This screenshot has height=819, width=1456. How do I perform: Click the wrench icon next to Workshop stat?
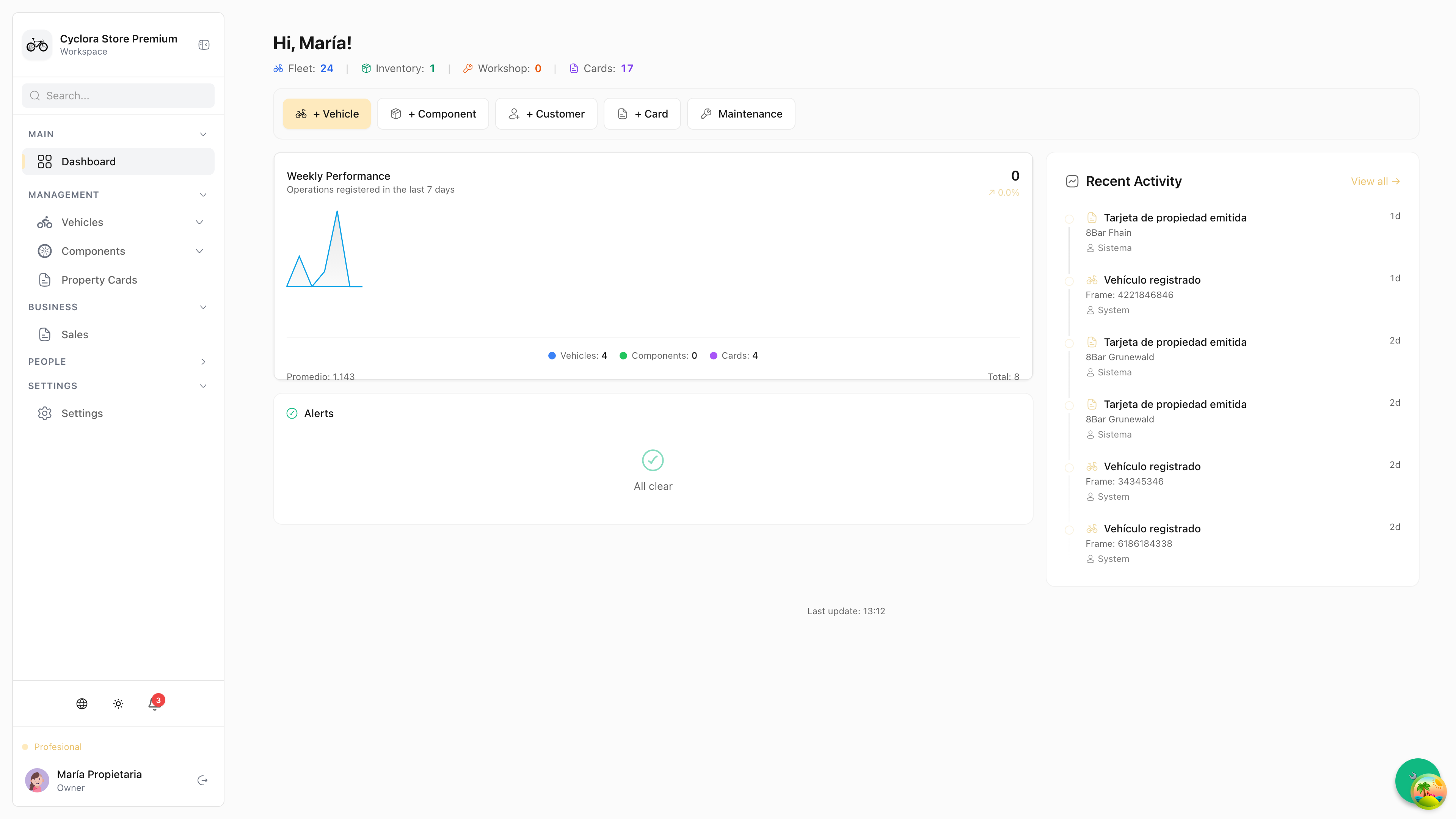468,68
